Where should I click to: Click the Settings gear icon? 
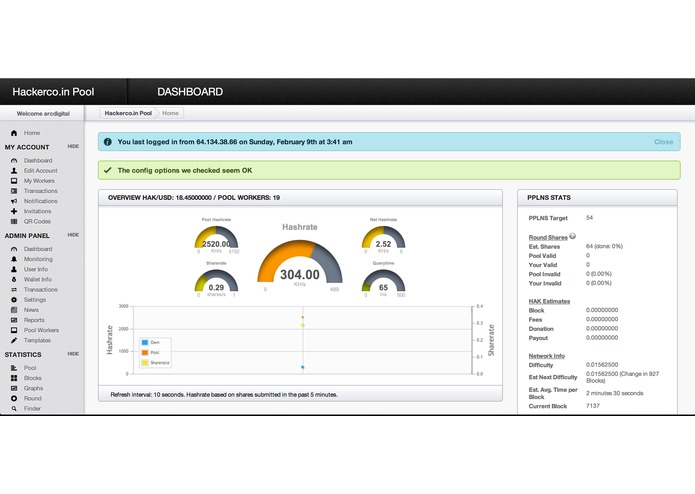click(14, 300)
